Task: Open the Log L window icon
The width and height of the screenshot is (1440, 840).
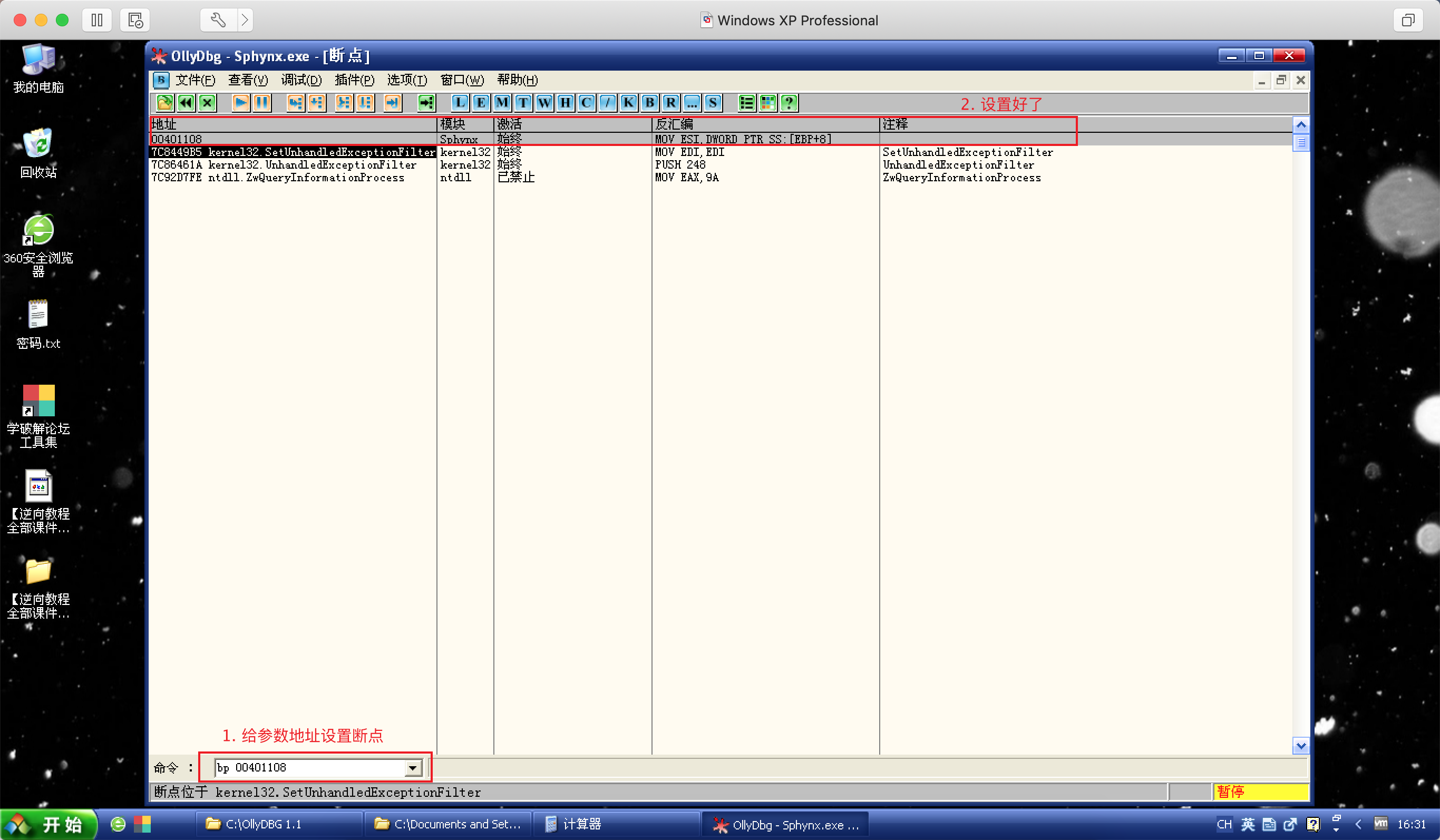Action: click(x=460, y=103)
